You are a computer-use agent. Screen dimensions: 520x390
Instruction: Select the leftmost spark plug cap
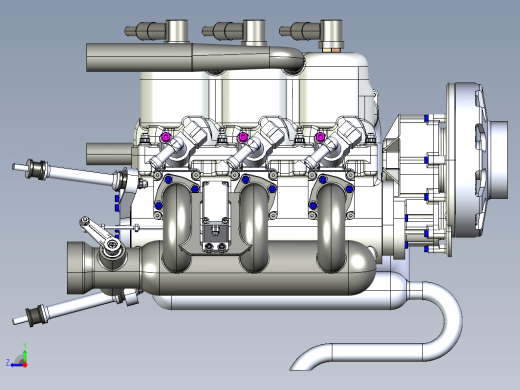pos(157,31)
